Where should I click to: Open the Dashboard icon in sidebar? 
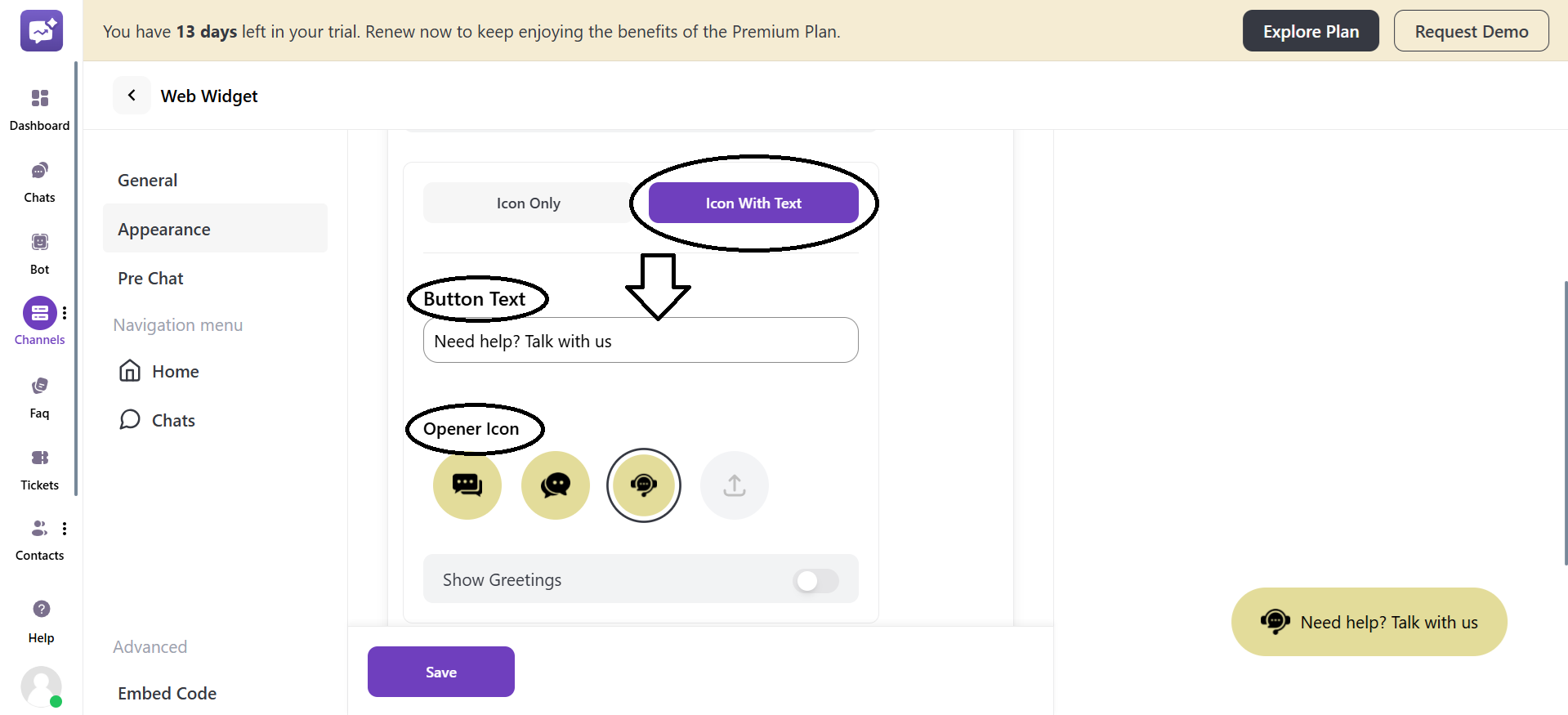coord(39,99)
